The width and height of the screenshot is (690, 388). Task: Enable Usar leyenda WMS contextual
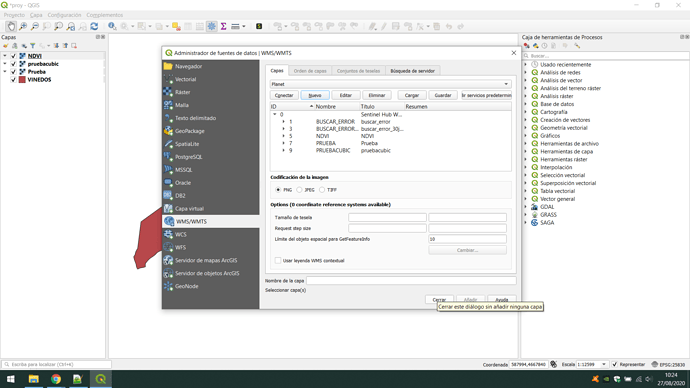tap(278, 260)
